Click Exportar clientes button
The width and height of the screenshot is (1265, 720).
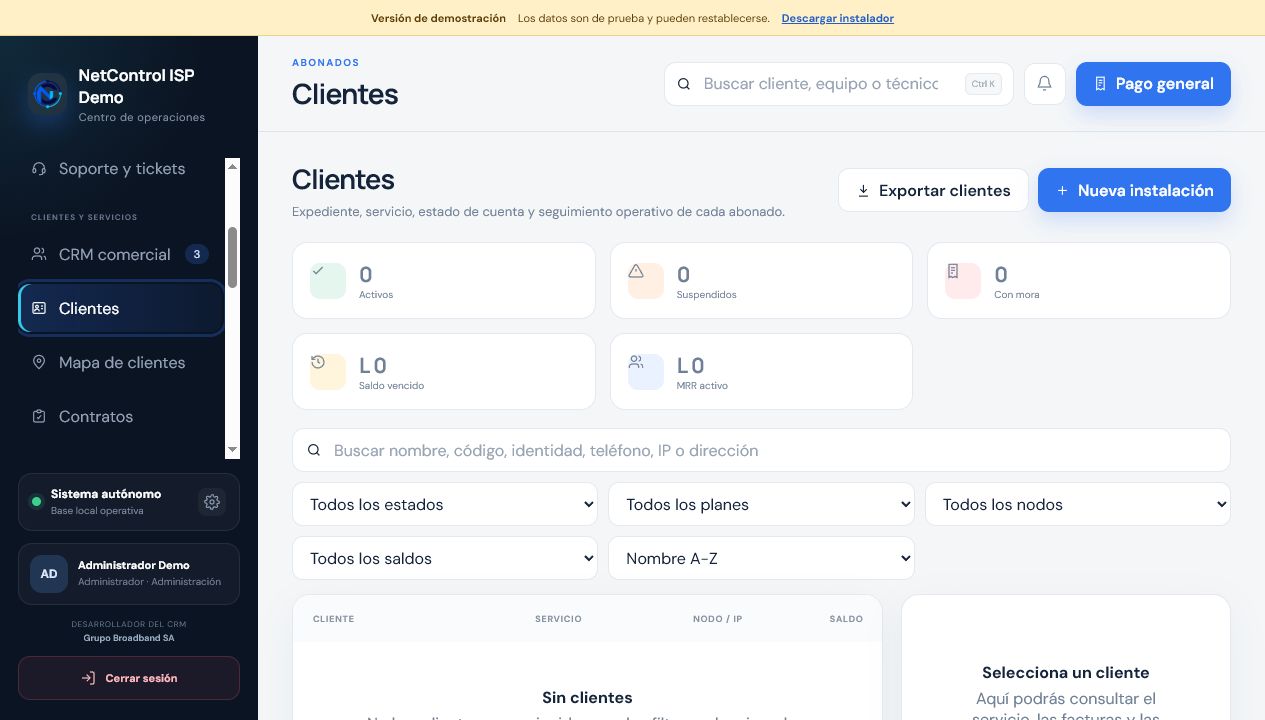pyautogui.click(x=933, y=190)
